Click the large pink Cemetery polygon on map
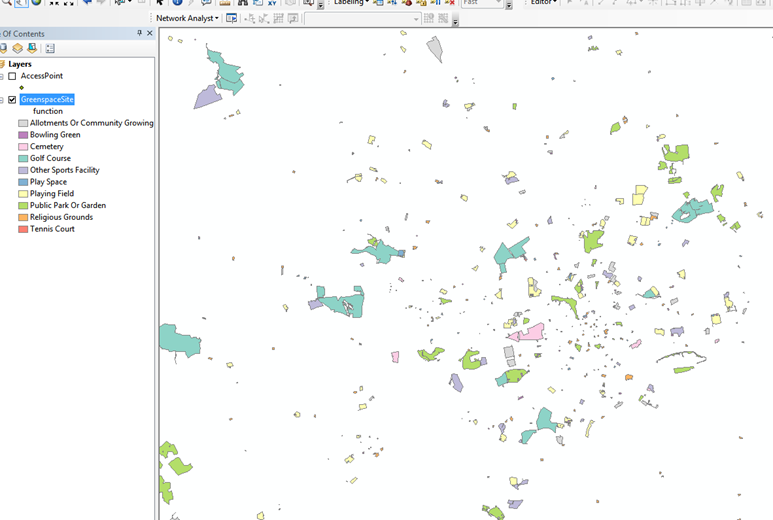This screenshot has width=773, height=520. pos(531,333)
